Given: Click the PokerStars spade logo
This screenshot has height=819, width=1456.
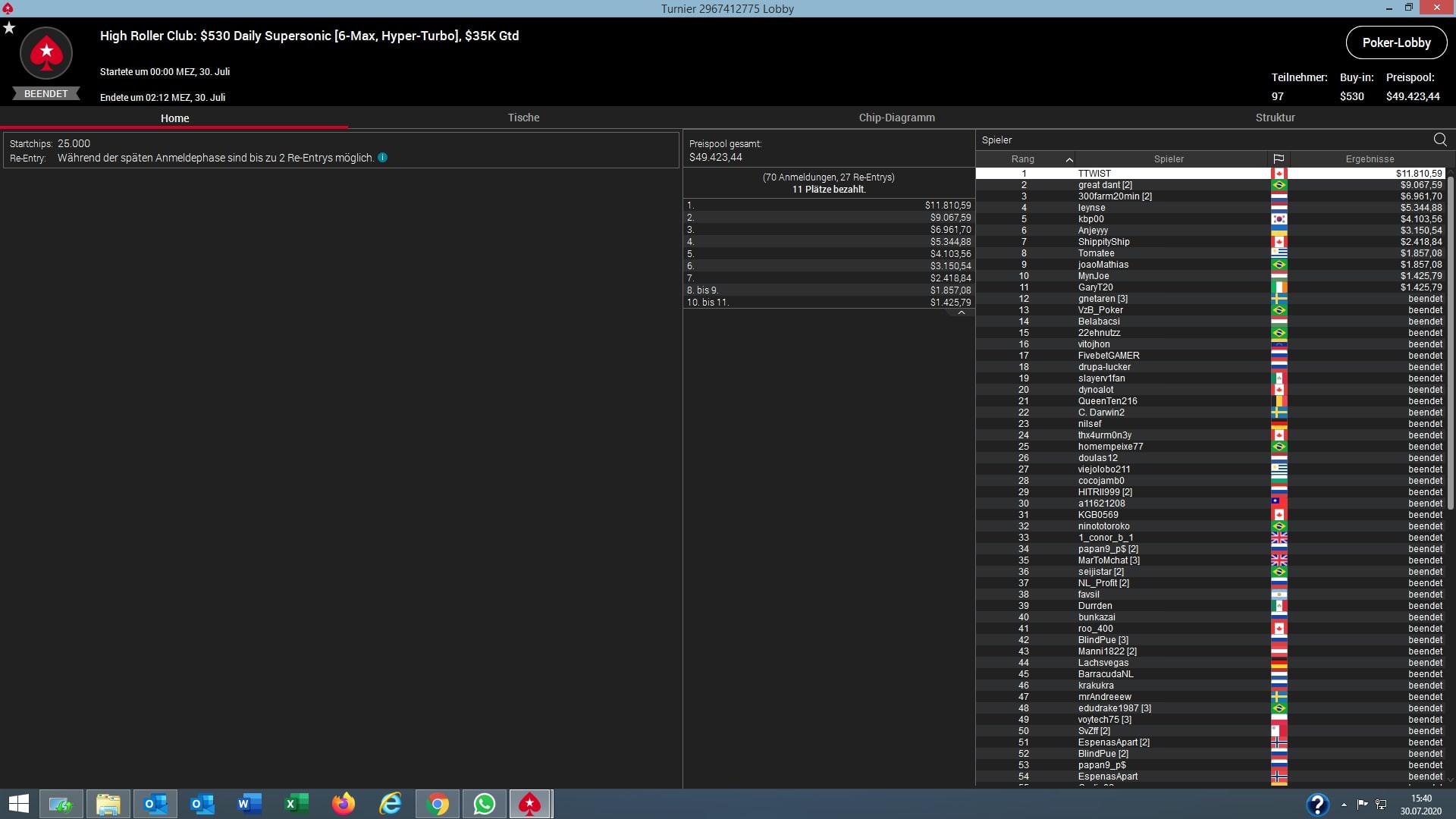Looking at the screenshot, I should tap(46, 53).
